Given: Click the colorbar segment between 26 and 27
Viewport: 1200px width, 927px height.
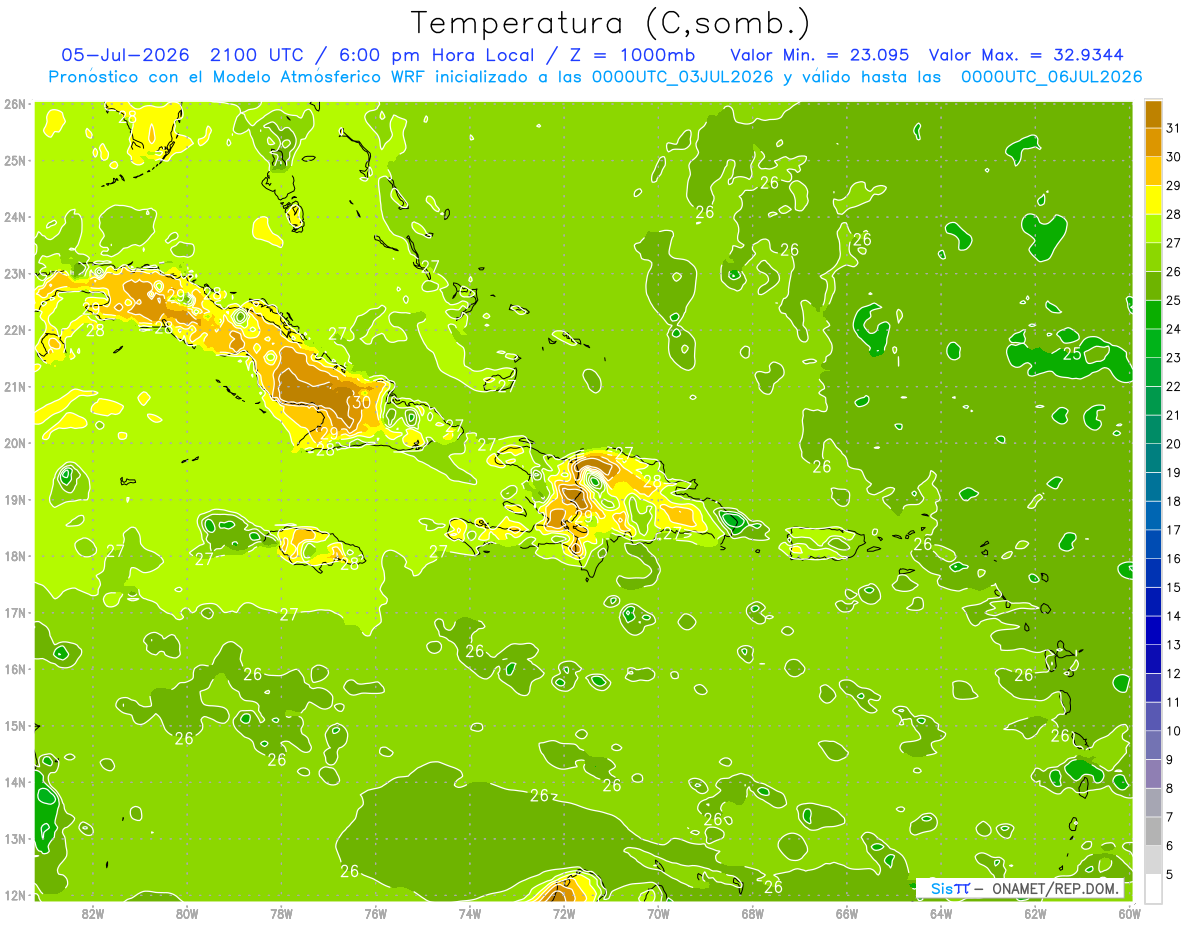Looking at the screenshot, I should (x=1153, y=257).
